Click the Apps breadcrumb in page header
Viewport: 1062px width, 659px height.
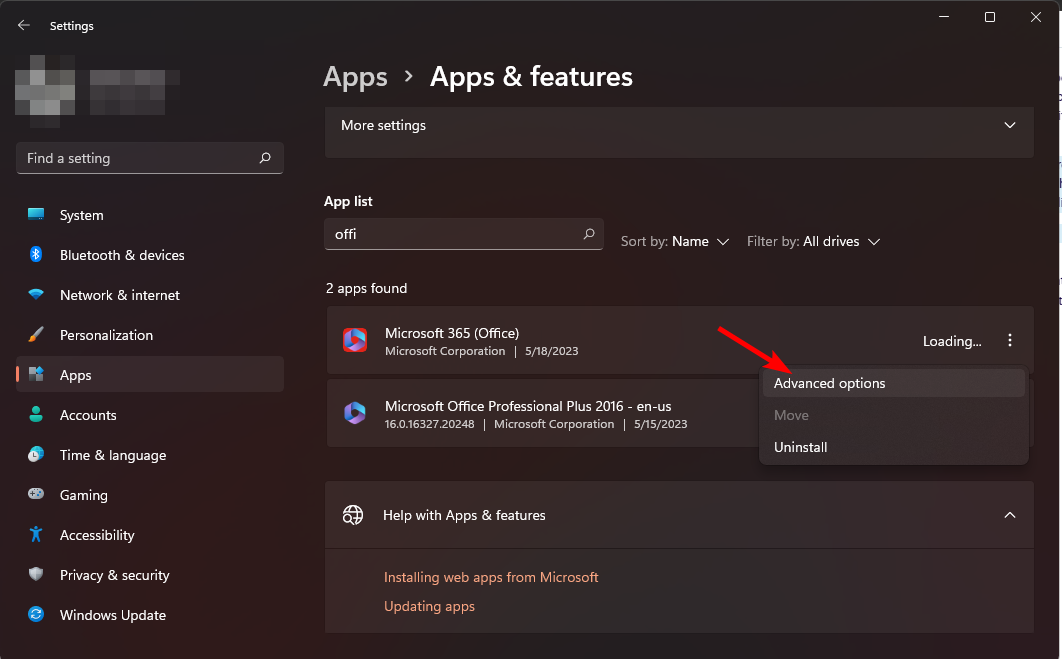point(355,77)
